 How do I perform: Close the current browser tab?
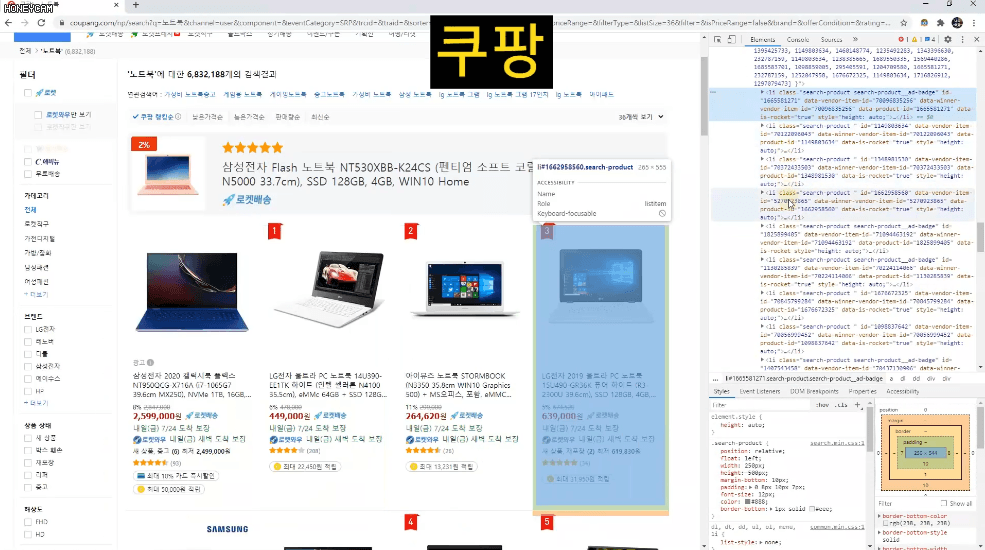116,5
